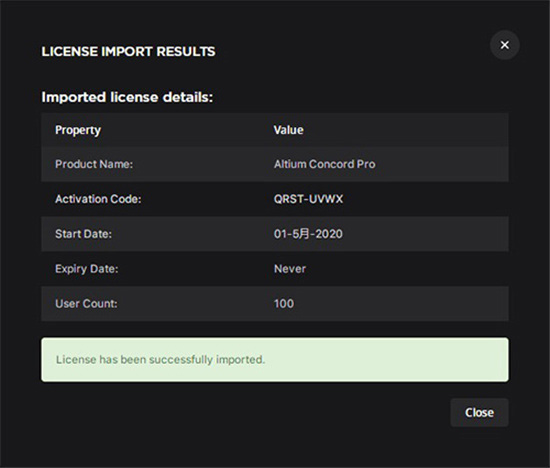Click the Imported license details heading
Viewport: 550px width, 468px height.
click(x=127, y=97)
